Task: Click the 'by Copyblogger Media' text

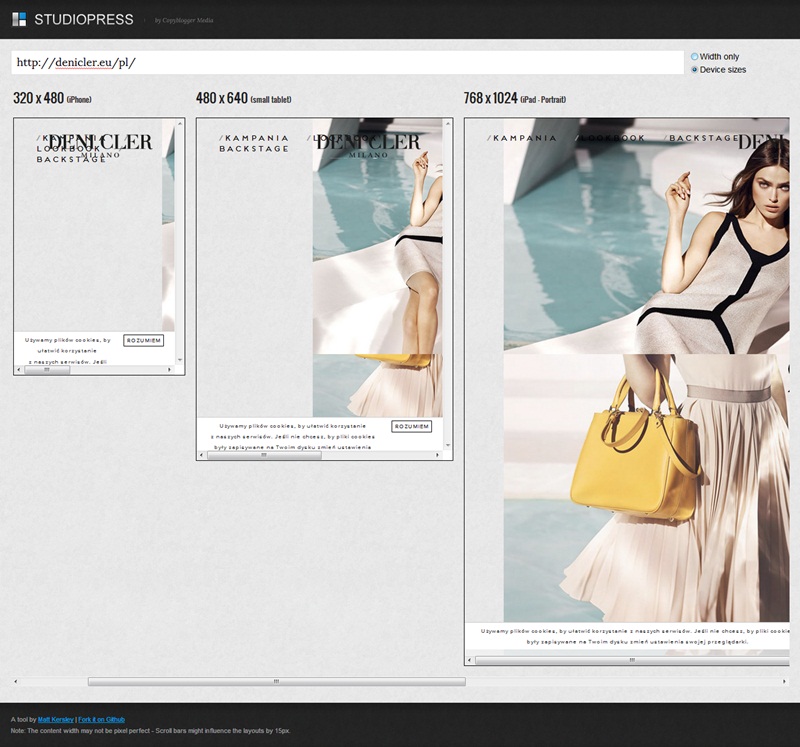Action: [x=184, y=20]
